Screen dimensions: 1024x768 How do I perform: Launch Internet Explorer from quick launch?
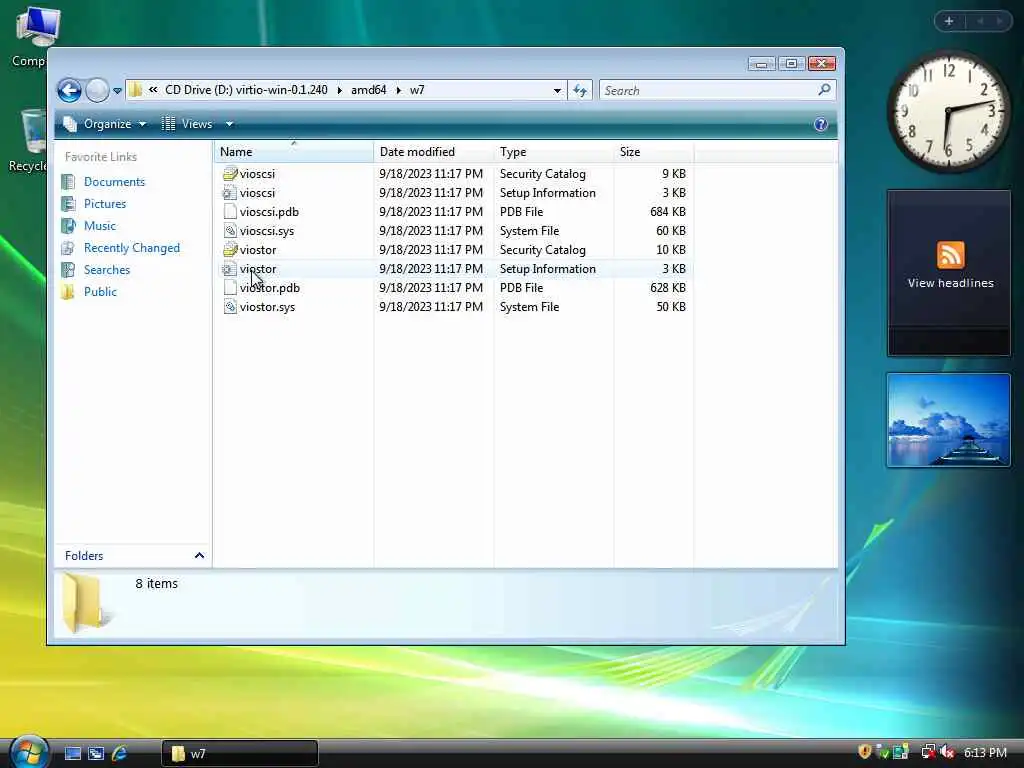(119, 754)
